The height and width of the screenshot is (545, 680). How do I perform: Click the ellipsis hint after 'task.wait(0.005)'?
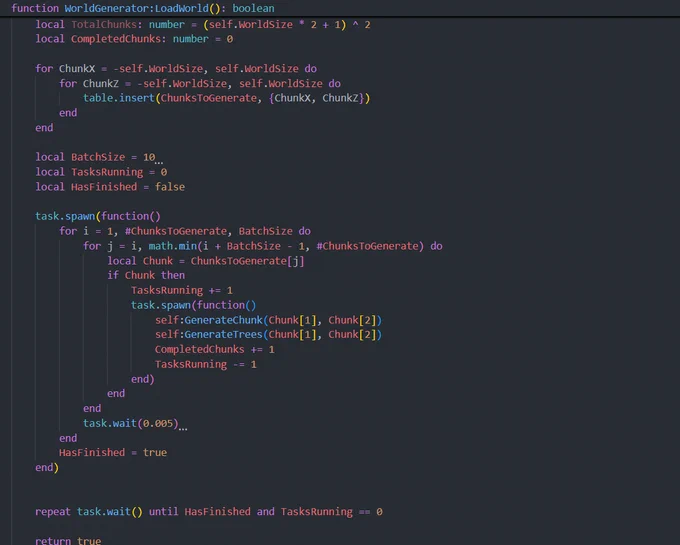(x=183, y=429)
